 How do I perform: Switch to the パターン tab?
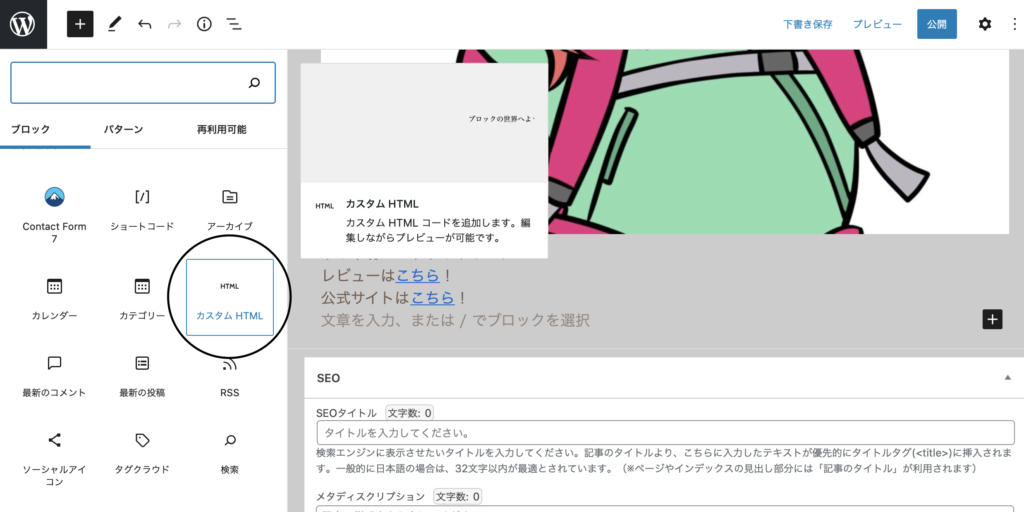point(123,129)
